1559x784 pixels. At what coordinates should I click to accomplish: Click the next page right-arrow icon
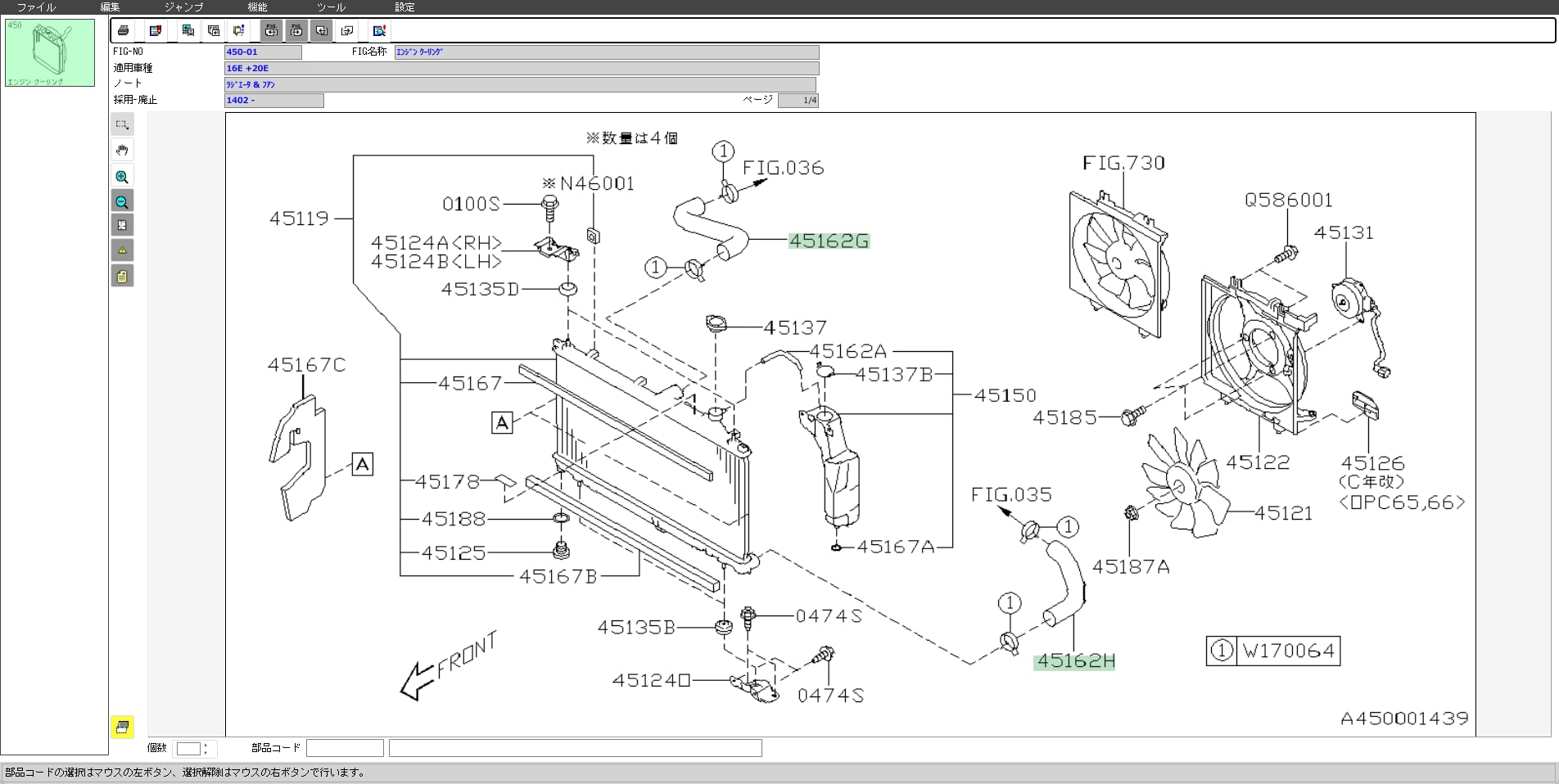(x=347, y=31)
